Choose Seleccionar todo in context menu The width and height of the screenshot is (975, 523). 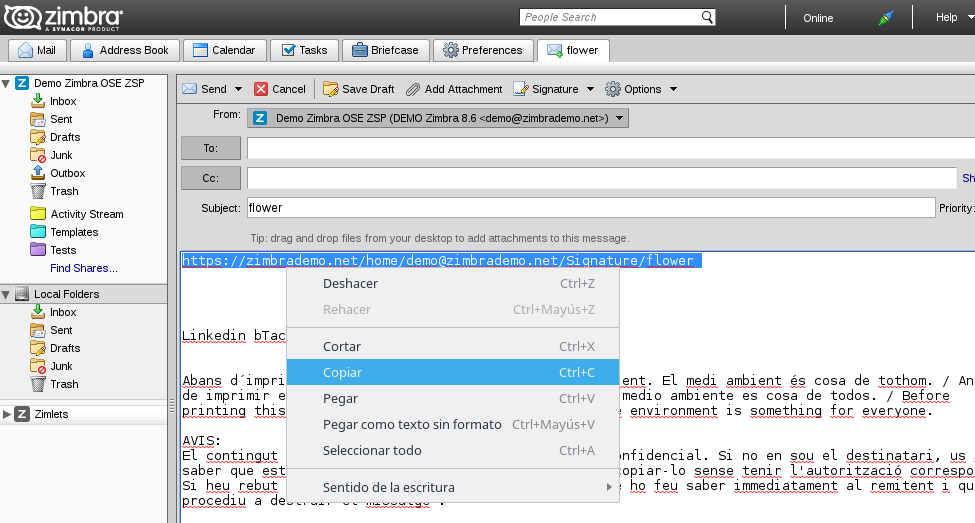tap(453, 451)
